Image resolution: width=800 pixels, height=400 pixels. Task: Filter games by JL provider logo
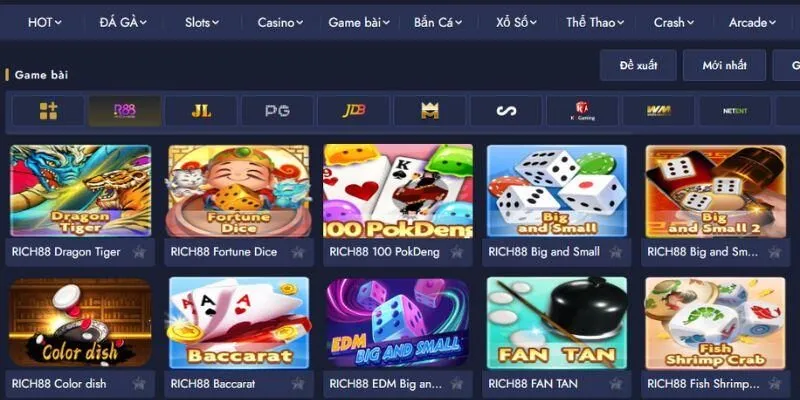[x=201, y=111]
